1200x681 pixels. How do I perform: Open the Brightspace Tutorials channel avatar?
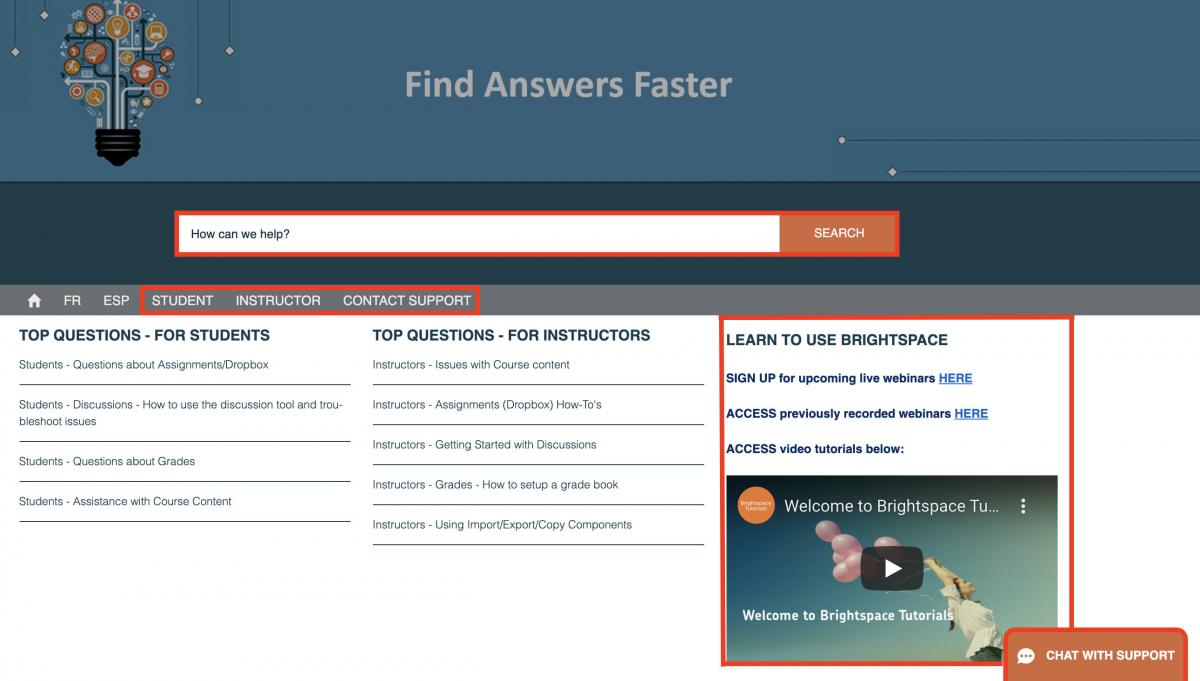(x=757, y=506)
